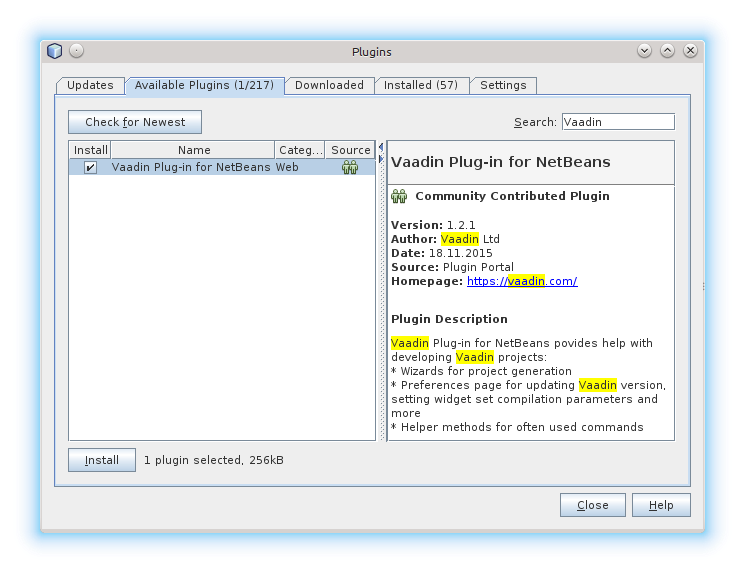Close the Plugins window with the X button
This screenshot has width=745, height=573.
[690, 50]
